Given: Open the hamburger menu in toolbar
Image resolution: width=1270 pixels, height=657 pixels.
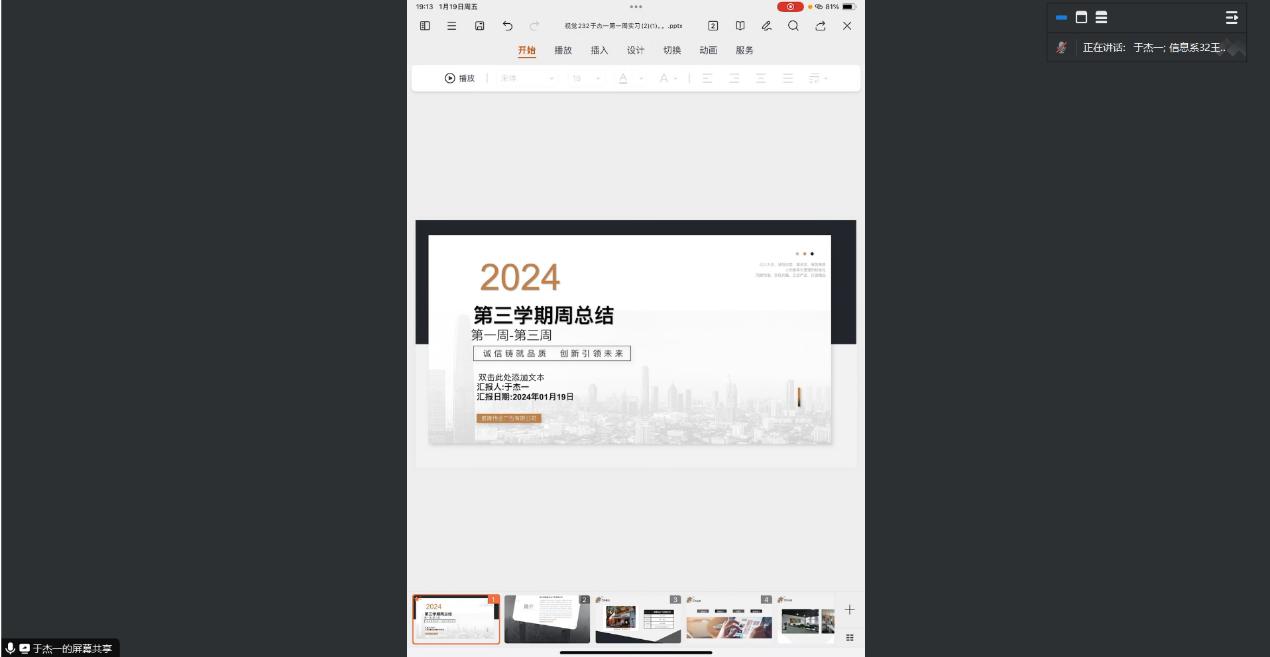Looking at the screenshot, I should click(x=452, y=26).
